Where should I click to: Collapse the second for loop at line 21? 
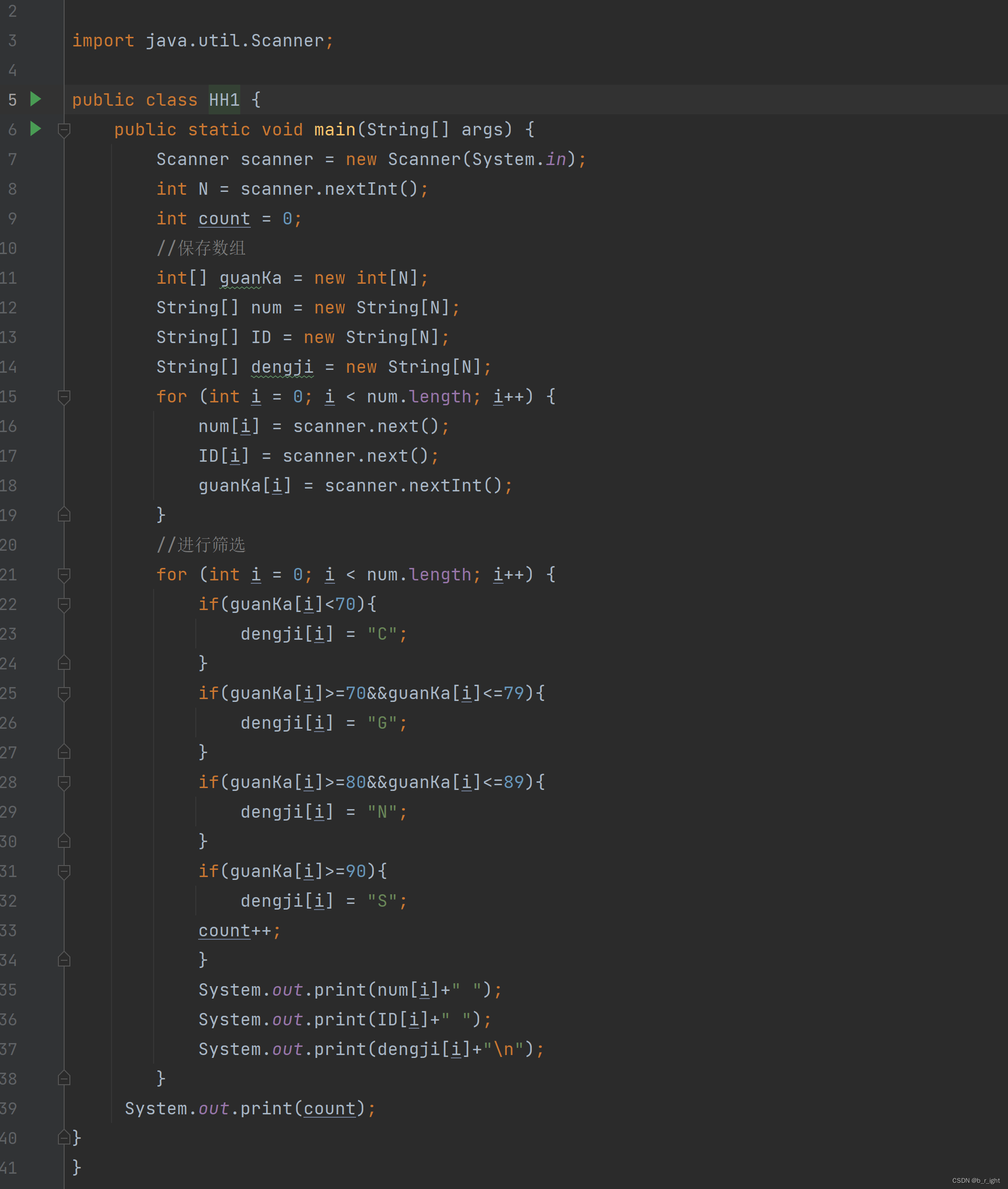[x=64, y=576]
